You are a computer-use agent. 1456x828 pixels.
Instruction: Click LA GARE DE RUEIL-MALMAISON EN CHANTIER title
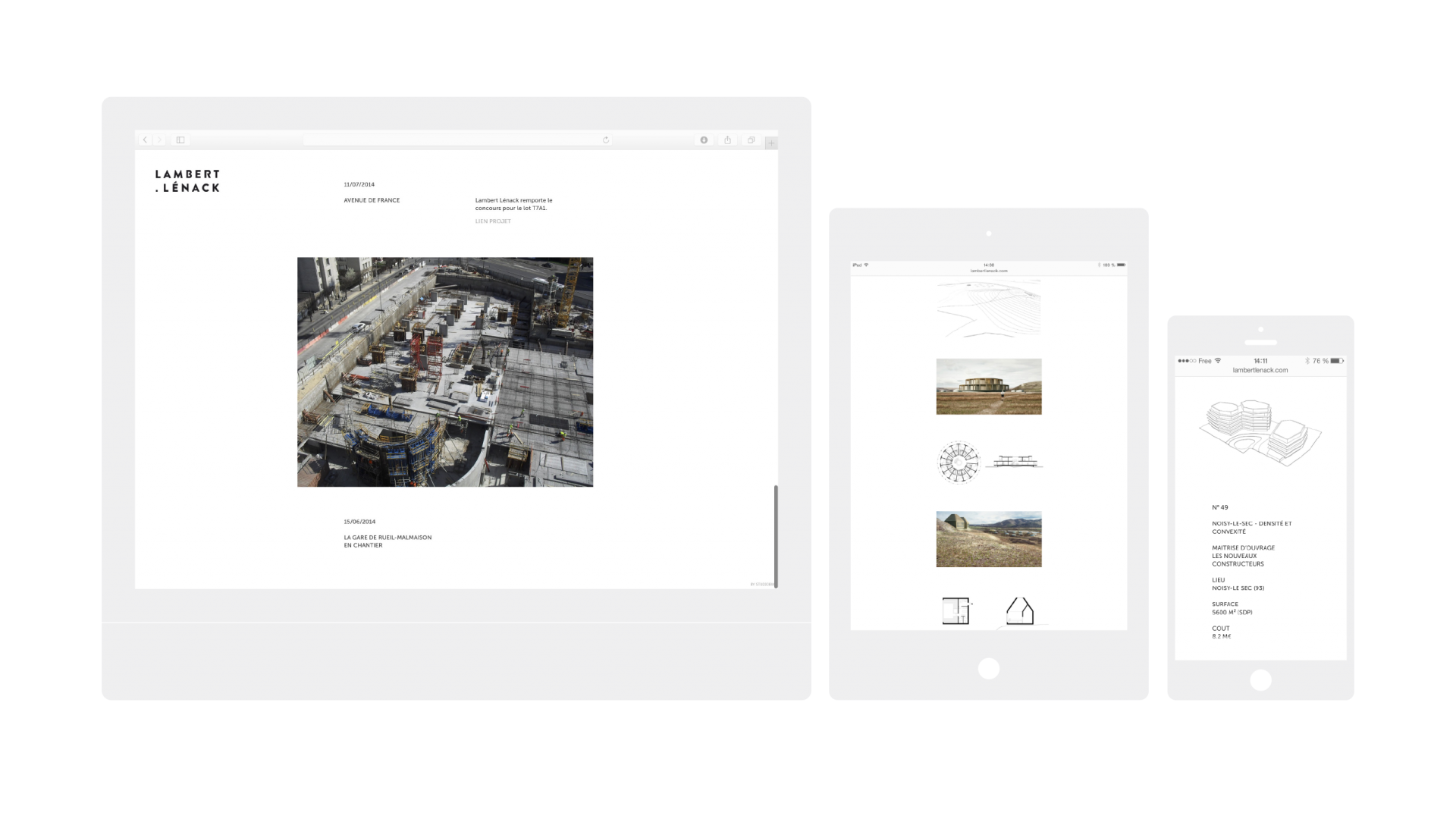(388, 541)
